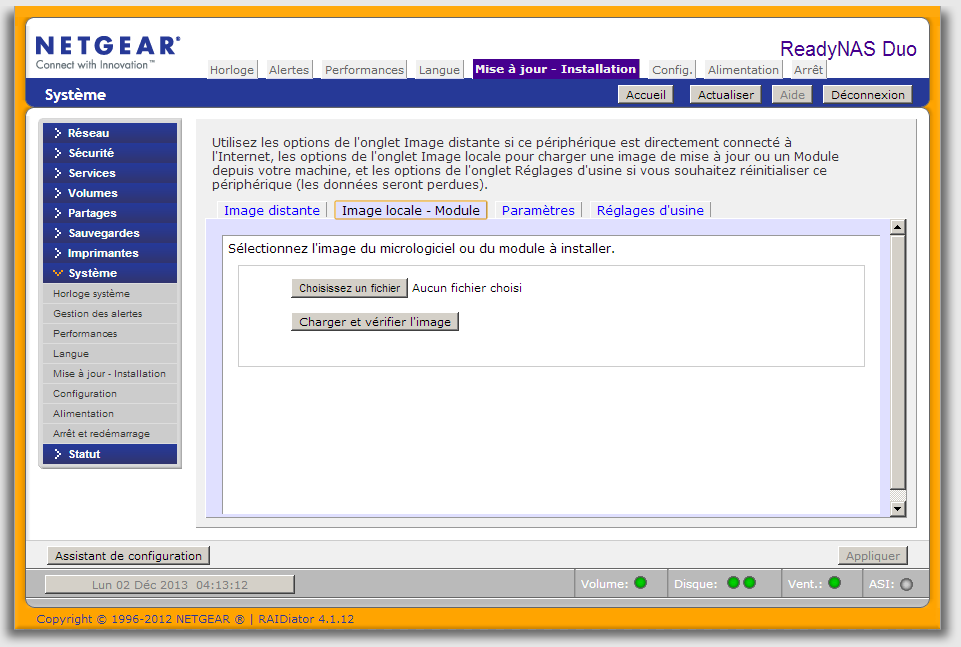The width and height of the screenshot is (961, 647).
Task: Open Assistant de configuration
Action: (128, 556)
